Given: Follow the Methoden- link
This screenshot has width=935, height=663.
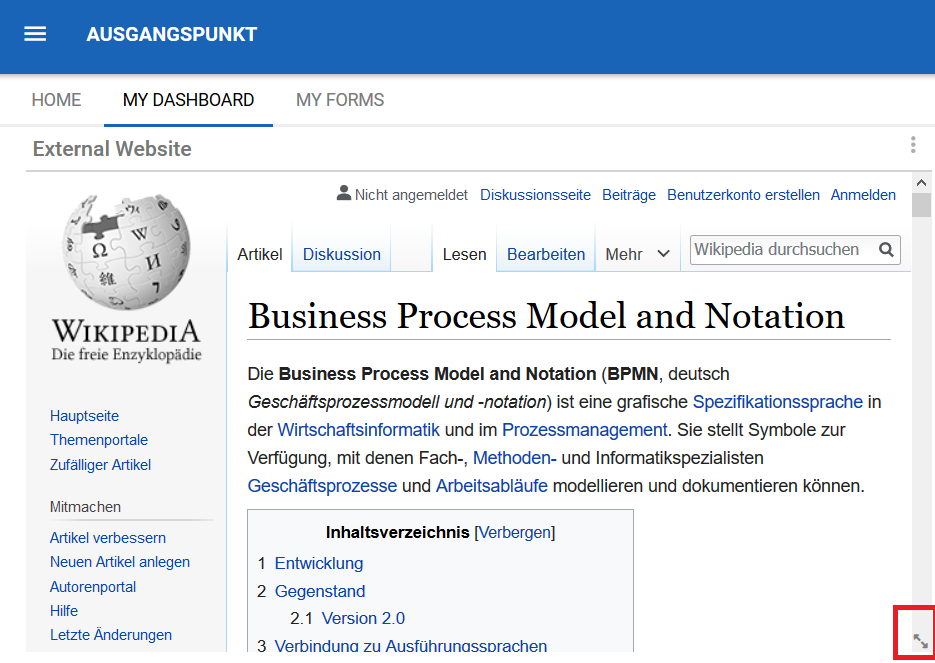Looking at the screenshot, I should (x=515, y=458).
